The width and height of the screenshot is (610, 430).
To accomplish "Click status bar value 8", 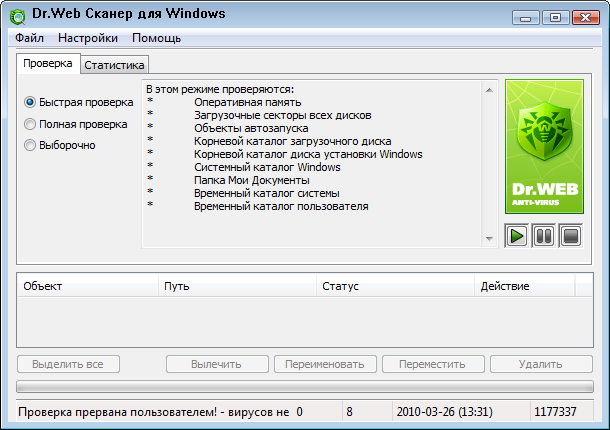I will pos(349,412).
